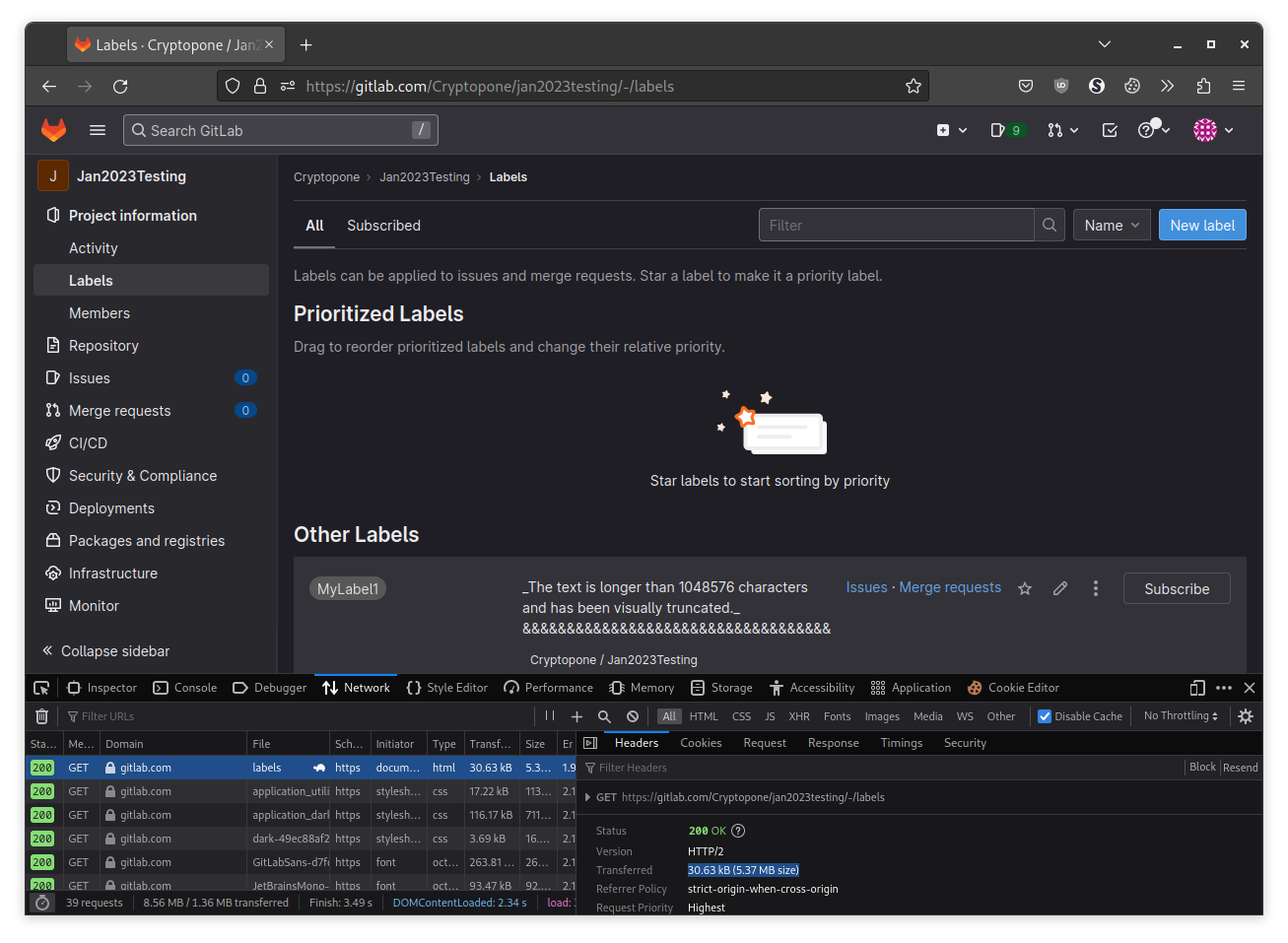Open the GitLab hamburger main menu
Screen dimensions: 1288x943
point(98,130)
